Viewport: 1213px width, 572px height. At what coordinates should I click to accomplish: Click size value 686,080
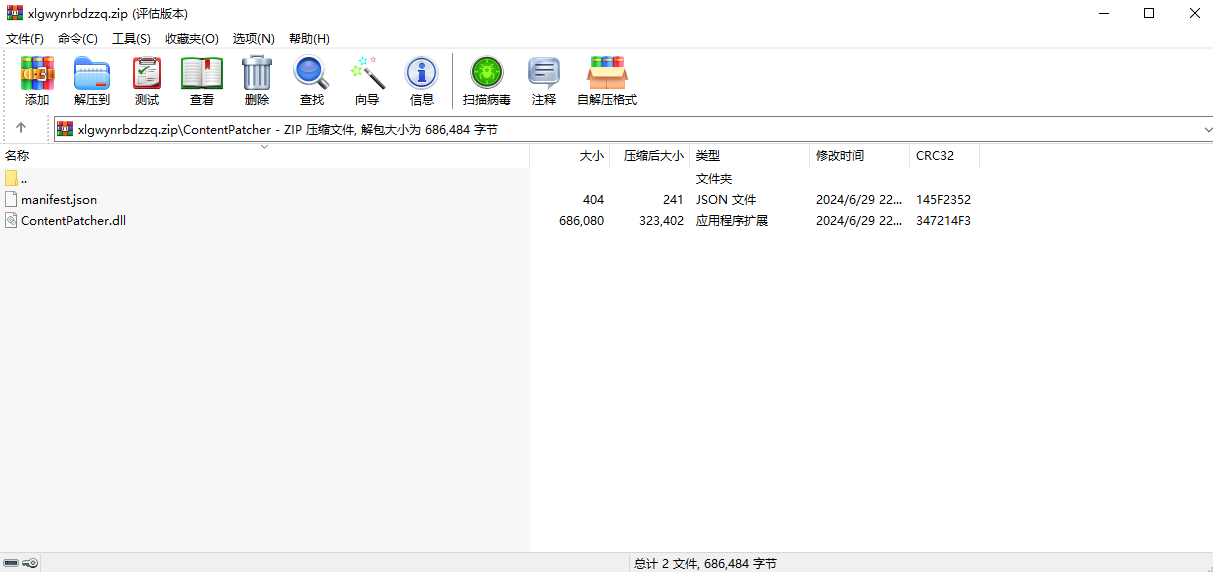click(x=581, y=220)
